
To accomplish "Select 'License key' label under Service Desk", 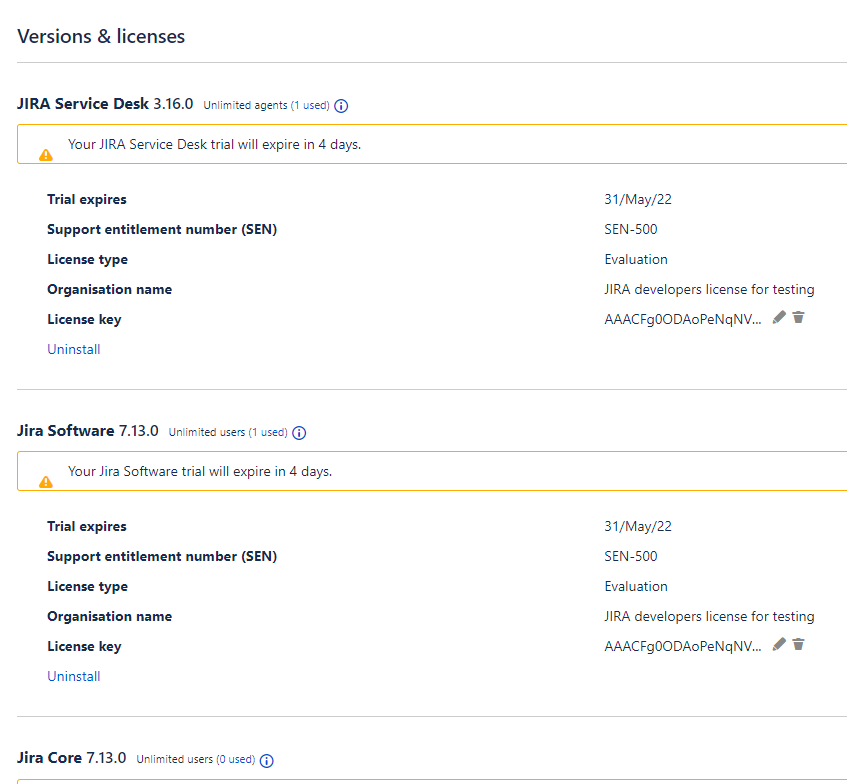I will [84, 319].
